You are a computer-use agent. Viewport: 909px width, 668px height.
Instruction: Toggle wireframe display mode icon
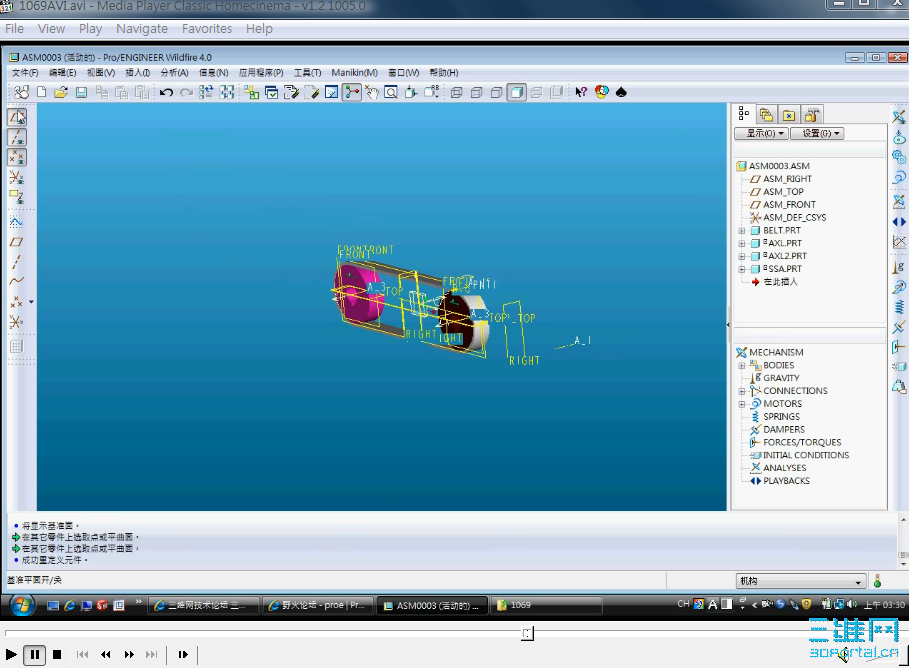456,92
